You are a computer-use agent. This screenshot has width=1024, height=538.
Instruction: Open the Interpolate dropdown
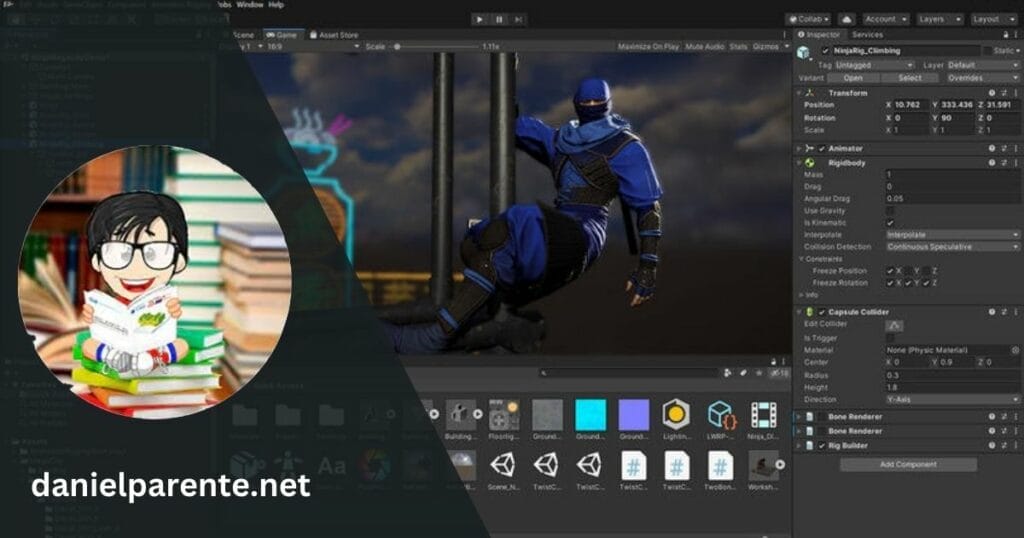(952, 235)
